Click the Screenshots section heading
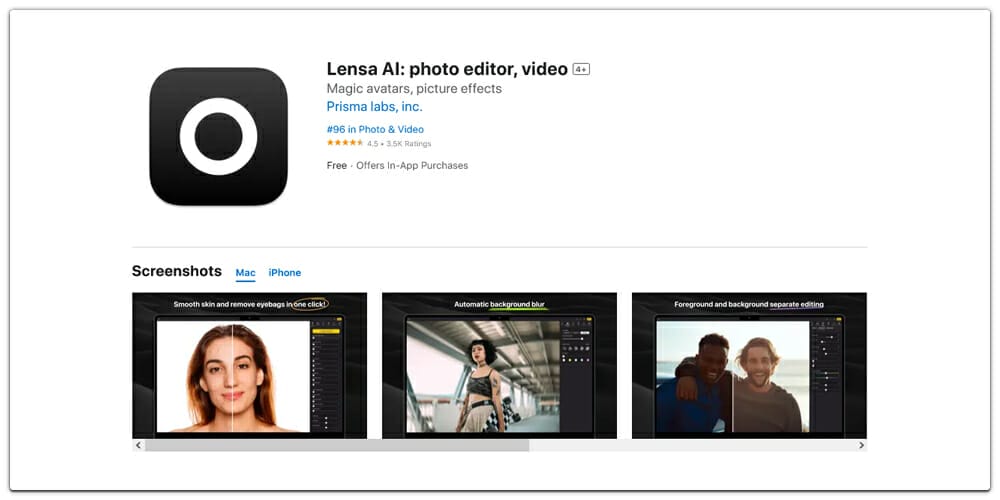The image size is (1000, 500). pos(177,271)
